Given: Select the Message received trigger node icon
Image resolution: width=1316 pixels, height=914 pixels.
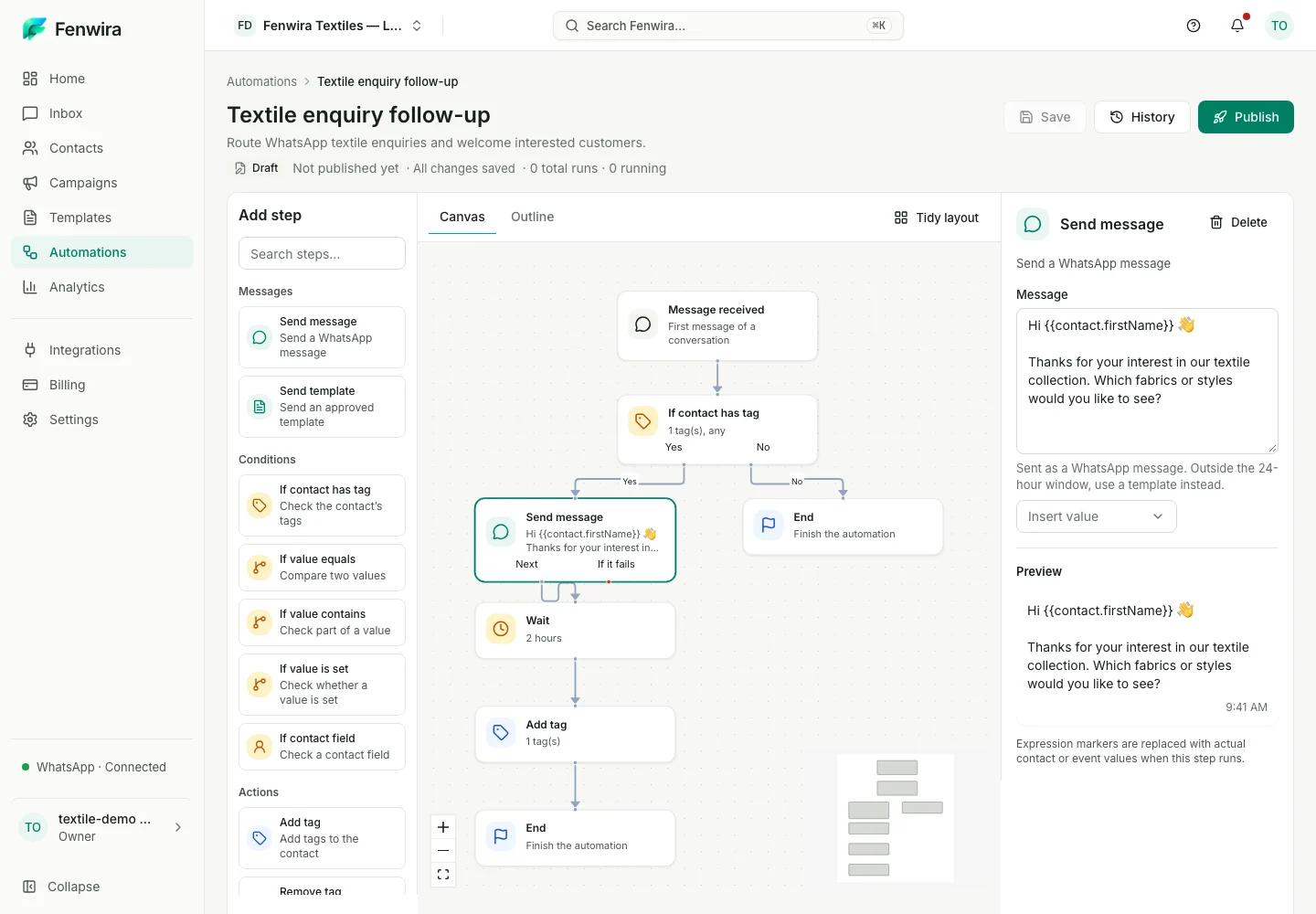Looking at the screenshot, I should click(x=643, y=324).
